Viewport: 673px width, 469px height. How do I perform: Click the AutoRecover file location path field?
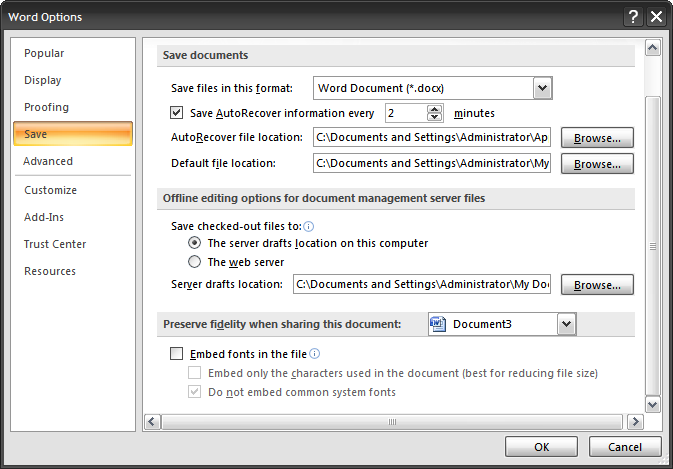[432, 137]
